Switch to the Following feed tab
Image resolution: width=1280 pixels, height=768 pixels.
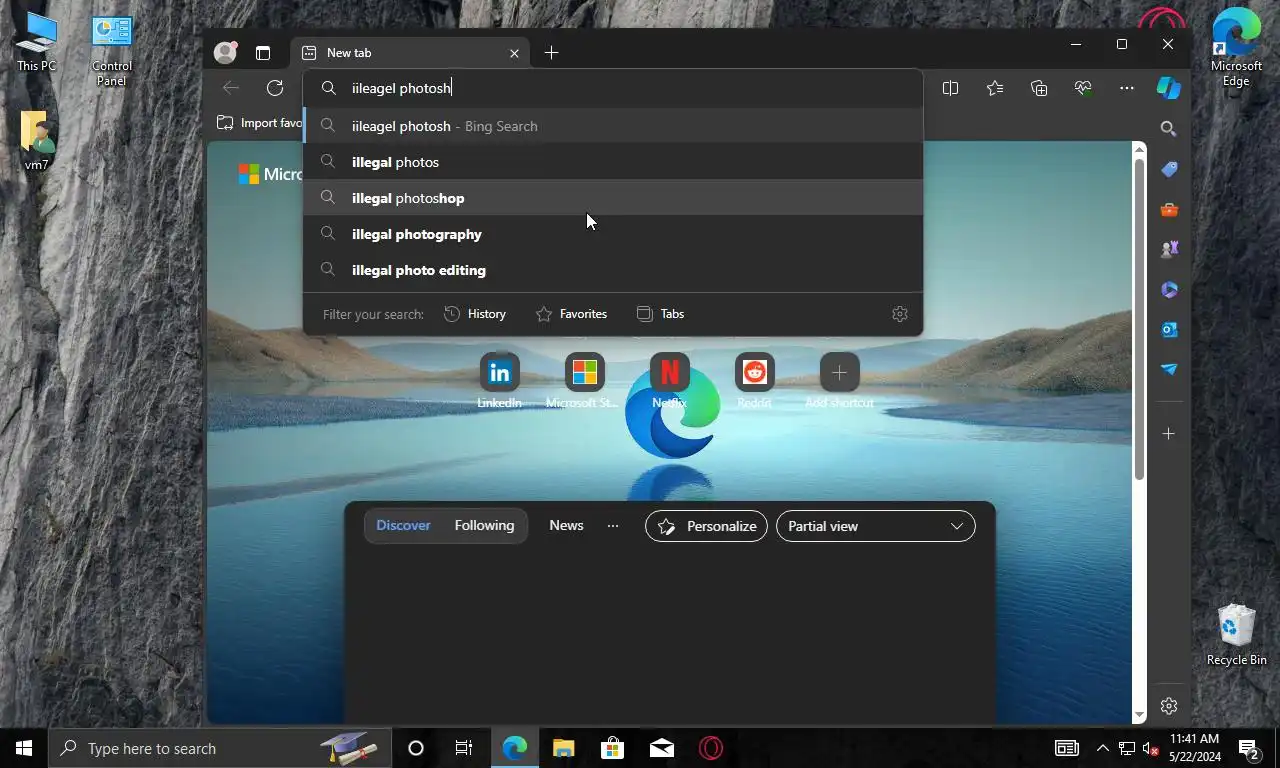click(x=484, y=526)
